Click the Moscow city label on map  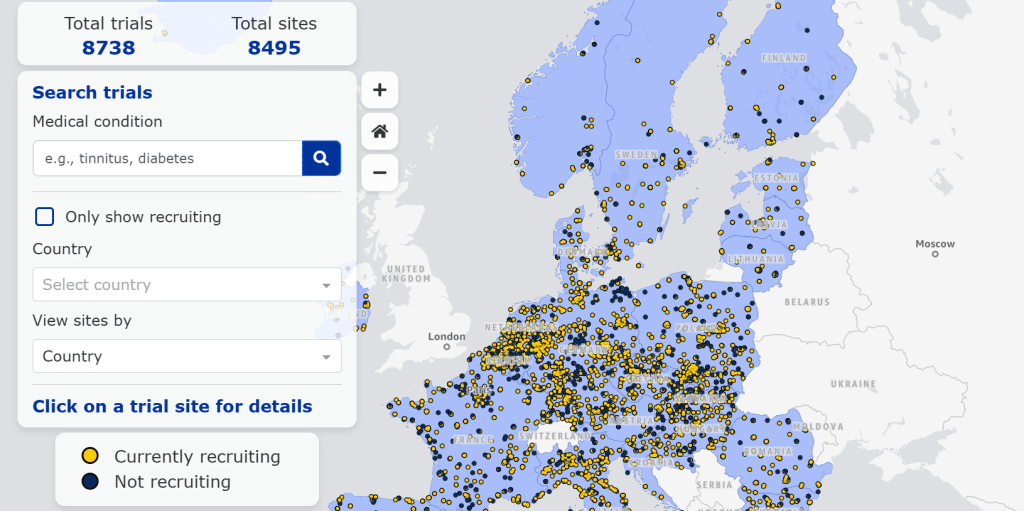(935, 244)
